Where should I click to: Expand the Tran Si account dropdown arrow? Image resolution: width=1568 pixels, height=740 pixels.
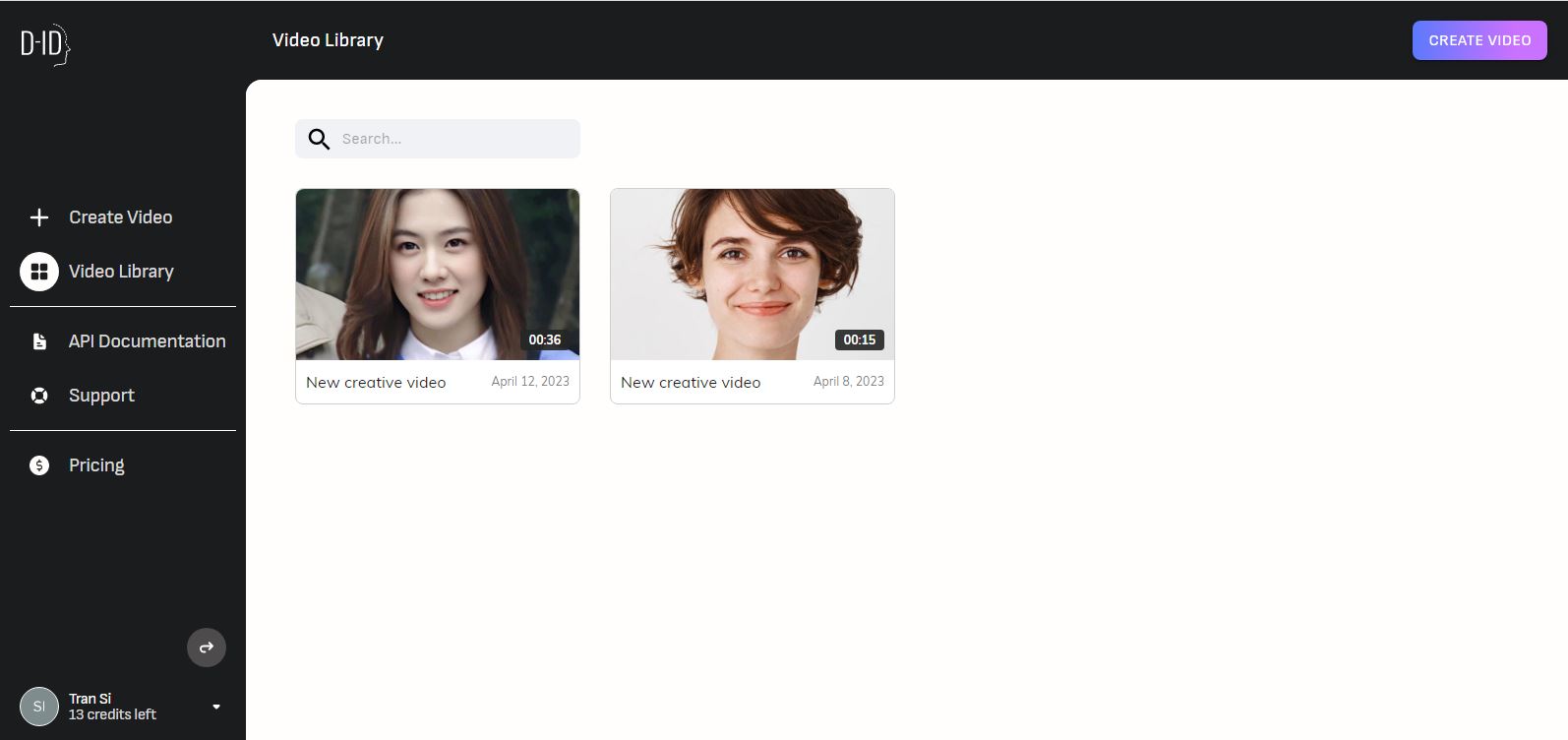(x=216, y=707)
